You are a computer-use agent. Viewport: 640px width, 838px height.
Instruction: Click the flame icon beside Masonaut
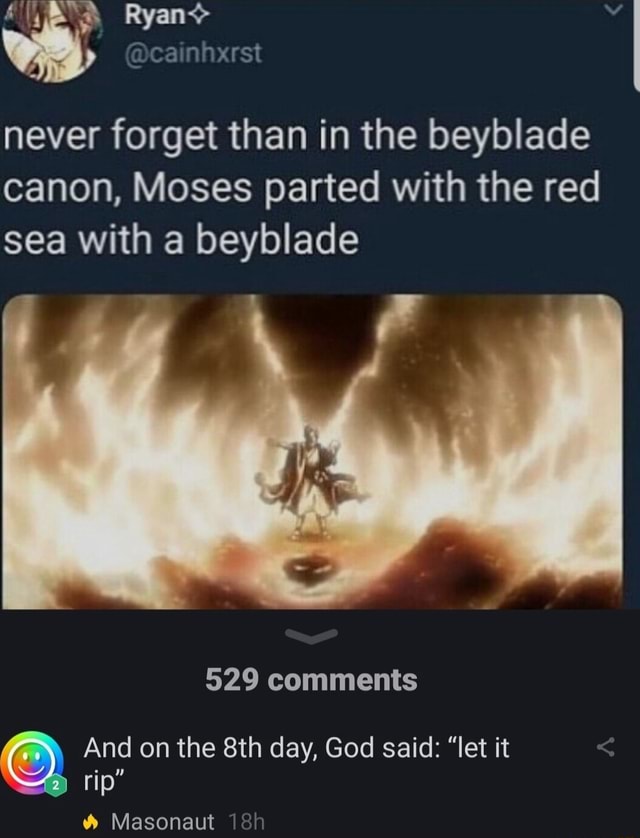coord(91,822)
